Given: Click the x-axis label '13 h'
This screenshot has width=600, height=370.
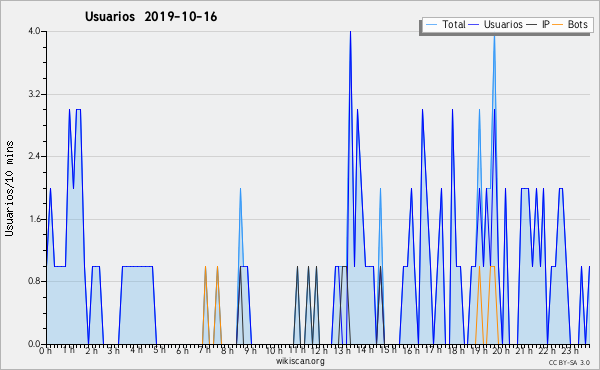Looking at the screenshot, I should 342,351.
